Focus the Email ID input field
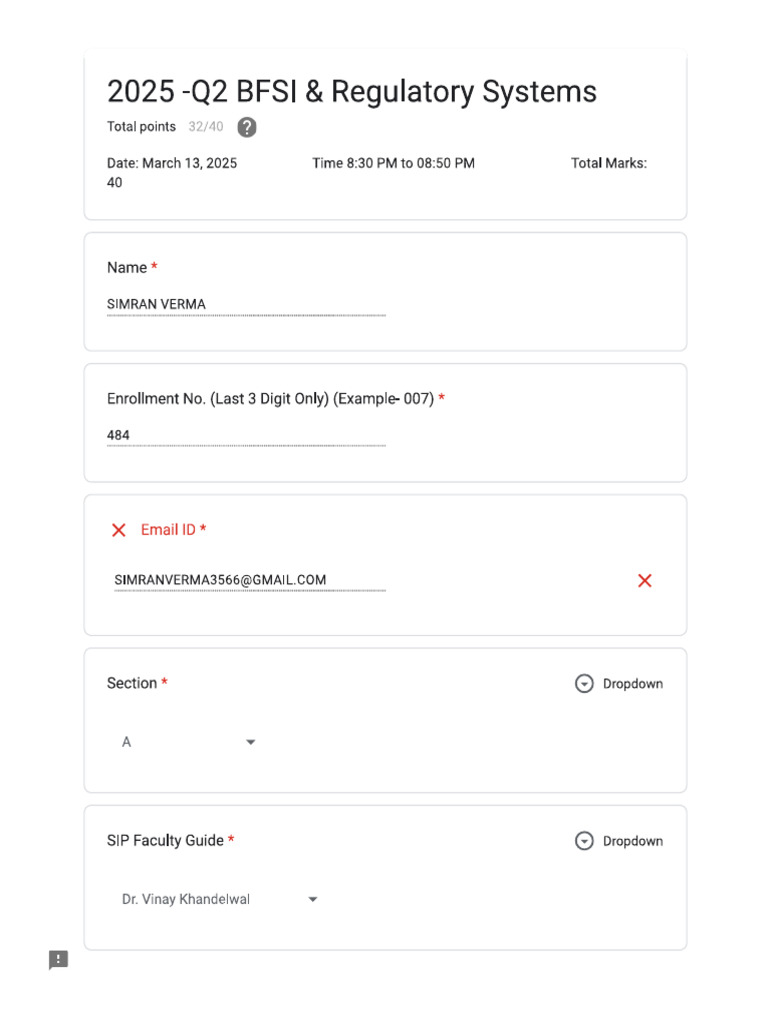The height and width of the screenshot is (1024, 768). 249,580
